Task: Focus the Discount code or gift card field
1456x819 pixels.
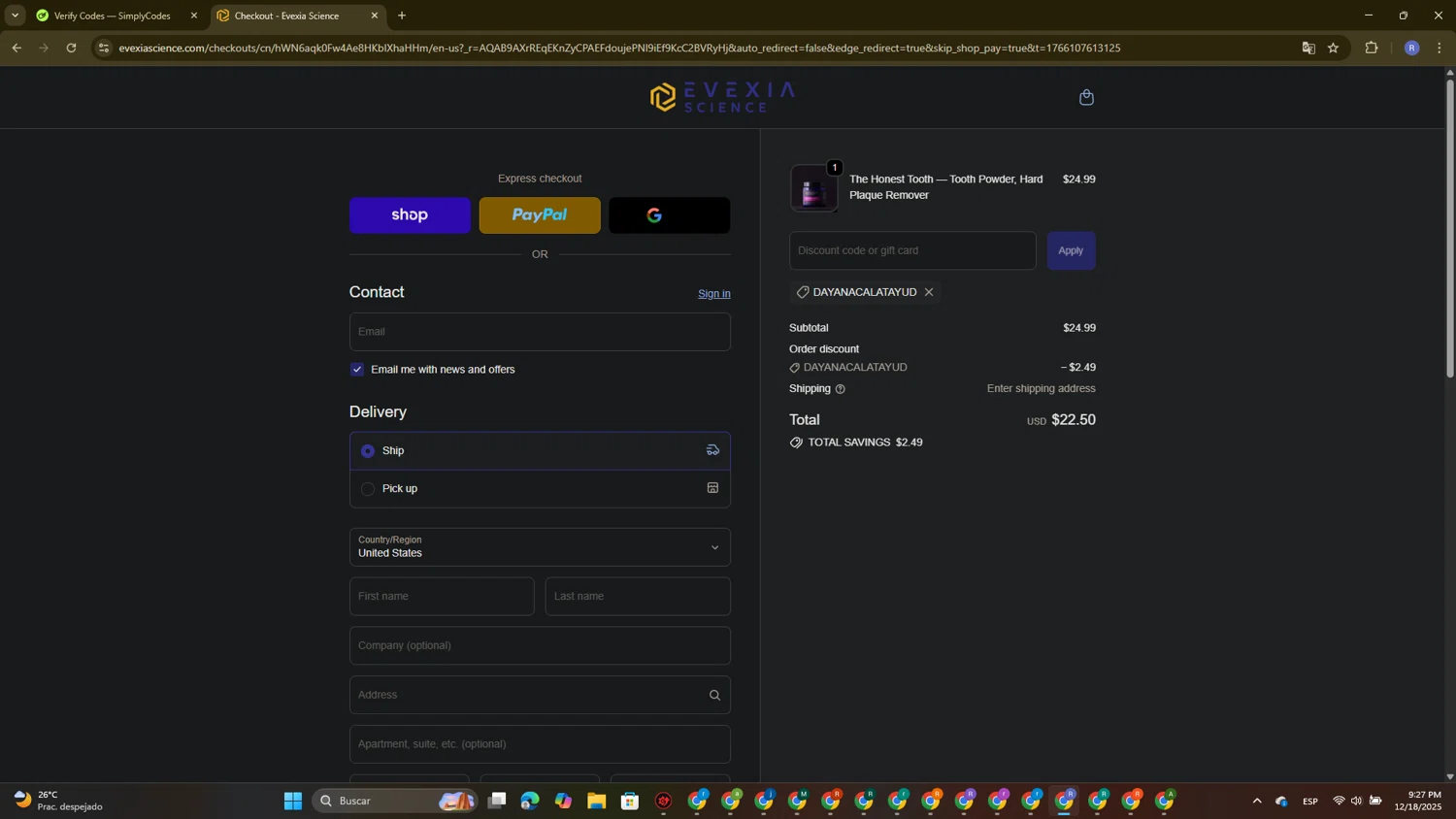Action: (912, 250)
